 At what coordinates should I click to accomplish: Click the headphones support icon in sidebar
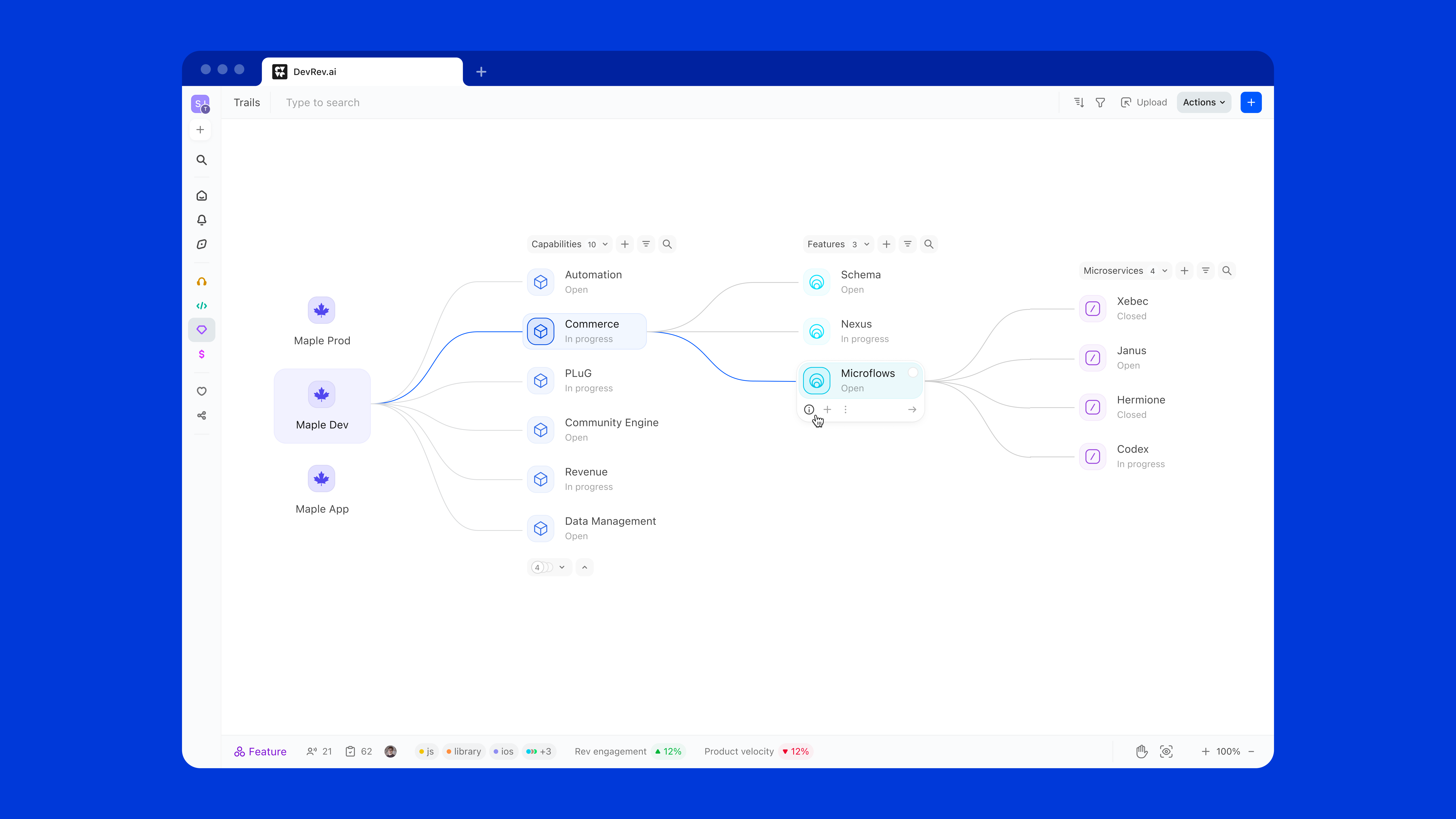click(x=202, y=282)
